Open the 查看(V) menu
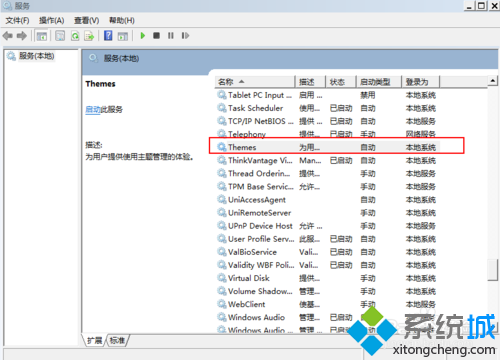Viewport: 500px width, 360px height. (x=86, y=21)
